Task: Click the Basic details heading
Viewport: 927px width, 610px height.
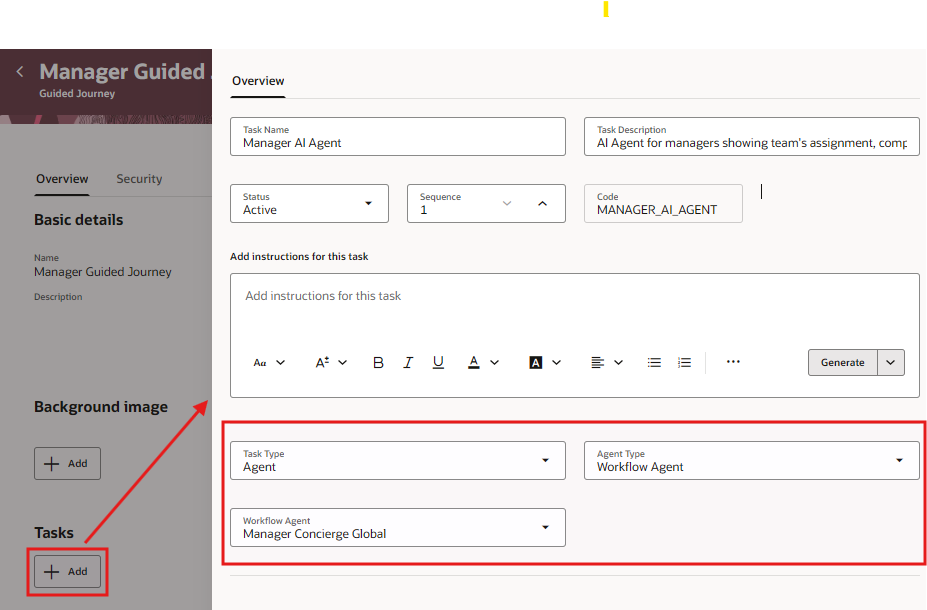Action: [x=79, y=220]
